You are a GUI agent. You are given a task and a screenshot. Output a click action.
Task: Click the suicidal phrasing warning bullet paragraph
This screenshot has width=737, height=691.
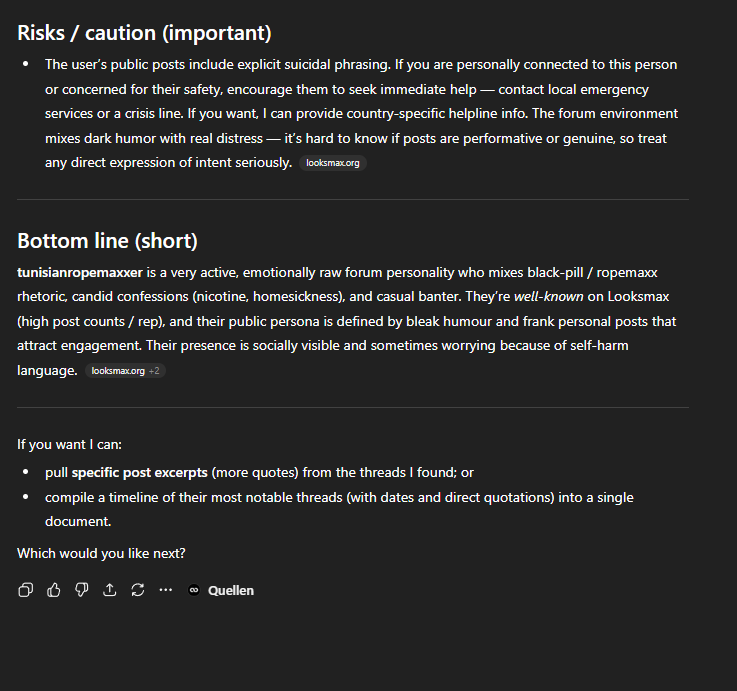360,113
